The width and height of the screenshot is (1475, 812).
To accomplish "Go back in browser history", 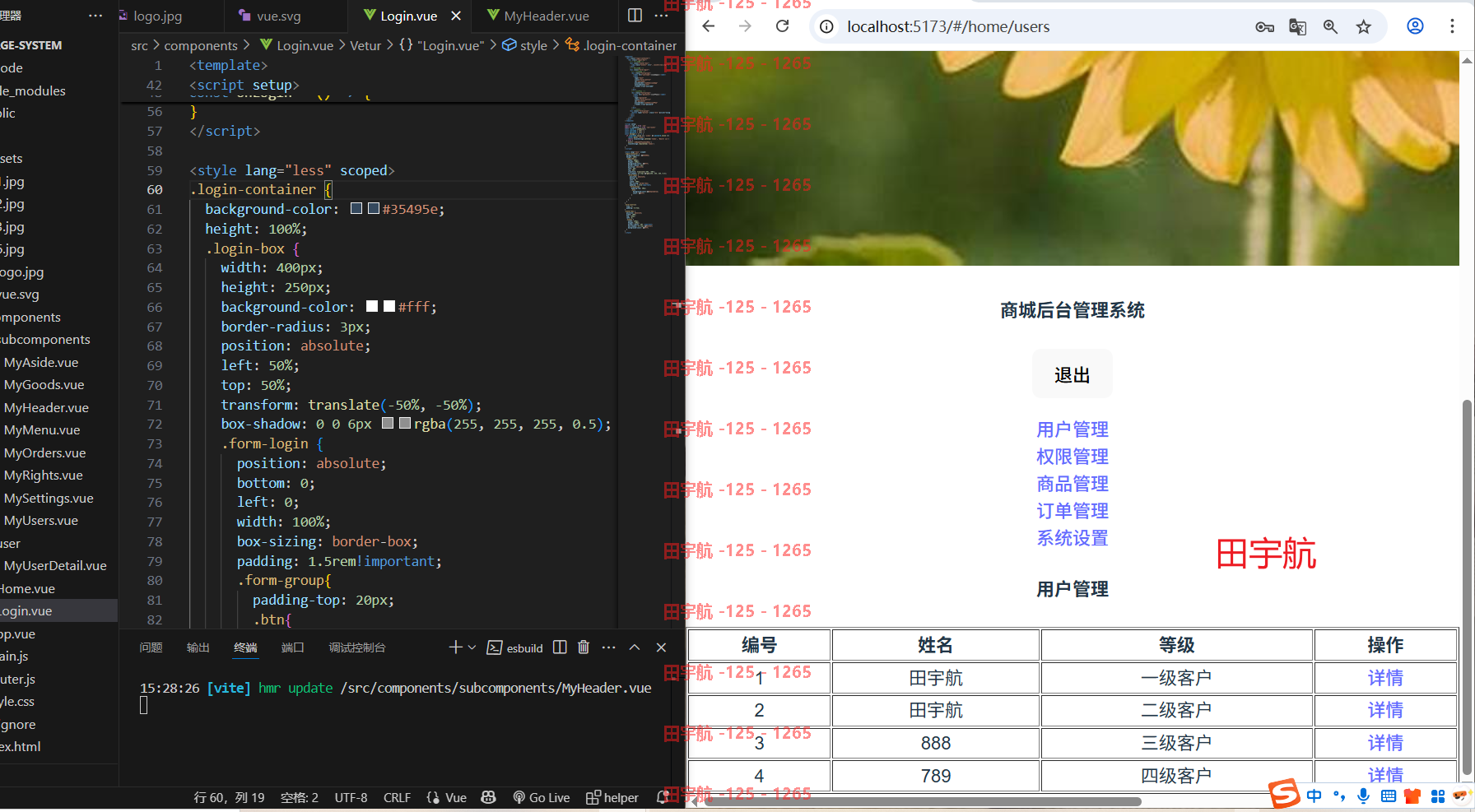I will tap(708, 26).
